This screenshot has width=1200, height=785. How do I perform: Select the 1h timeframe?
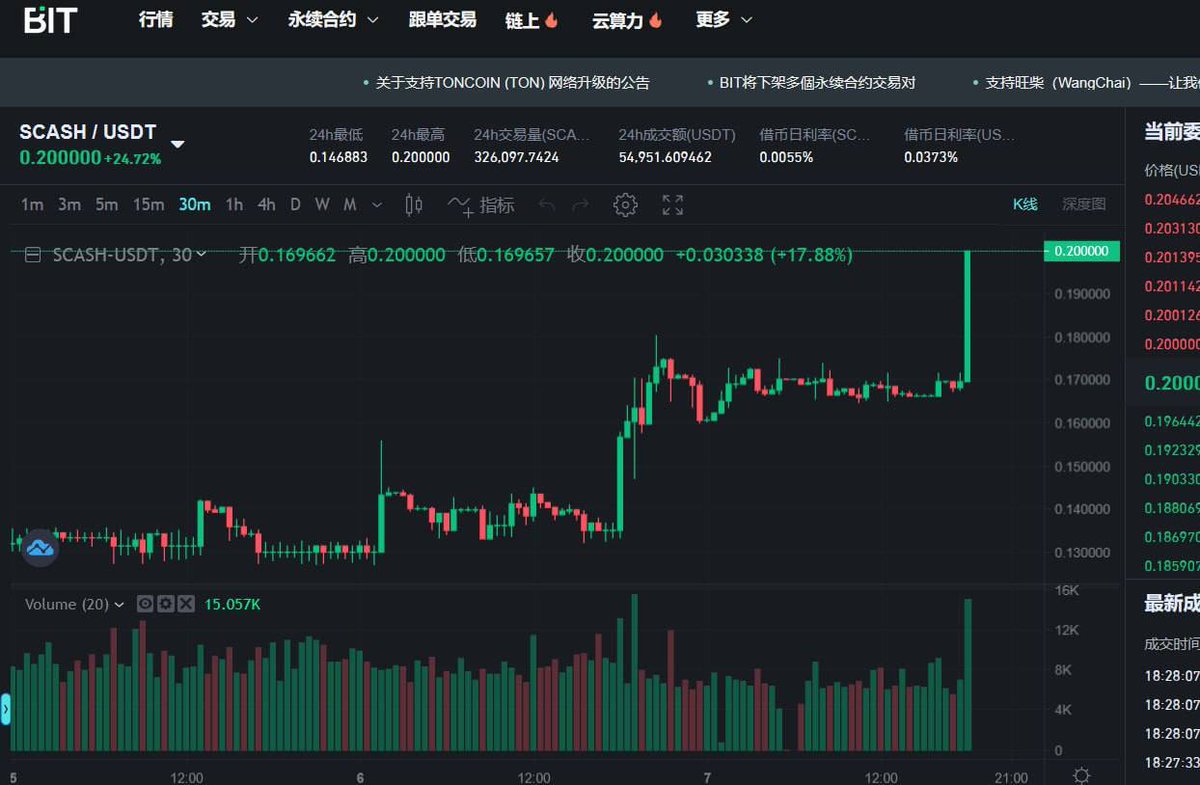point(234,205)
